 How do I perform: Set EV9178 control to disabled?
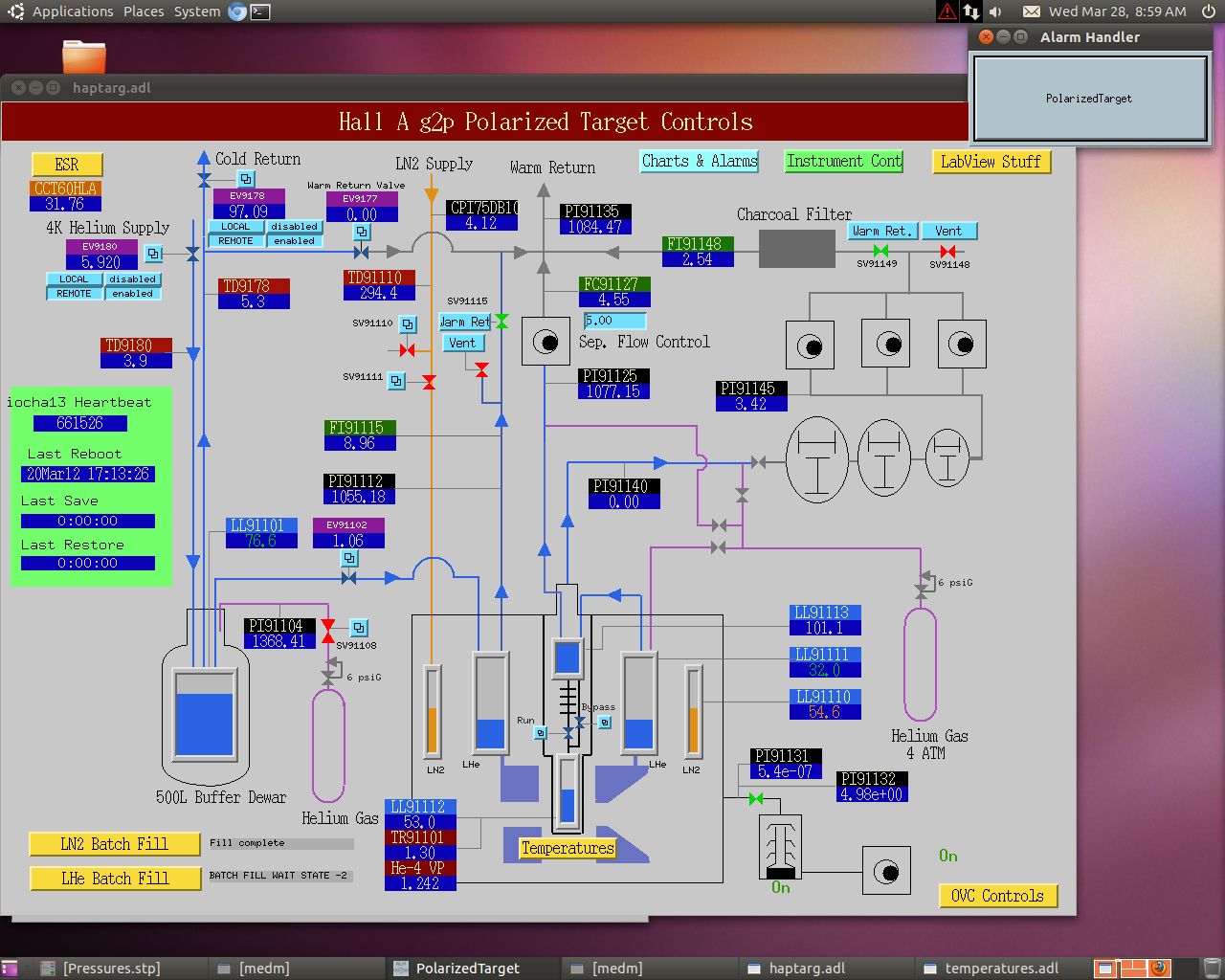pyautogui.click(x=294, y=227)
